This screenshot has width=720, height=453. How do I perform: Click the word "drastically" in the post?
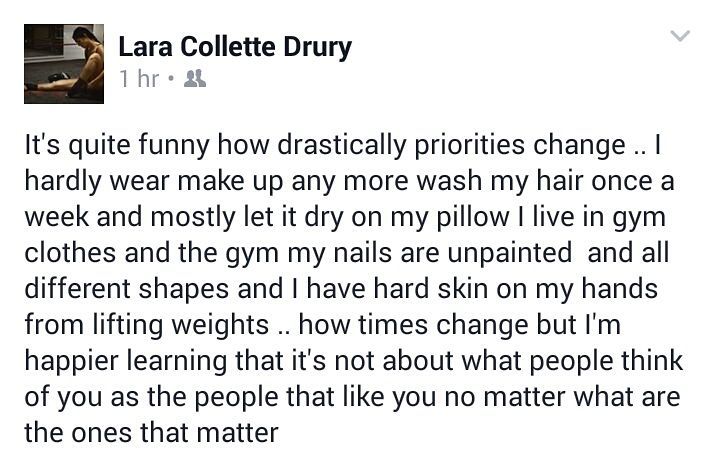coord(340,146)
